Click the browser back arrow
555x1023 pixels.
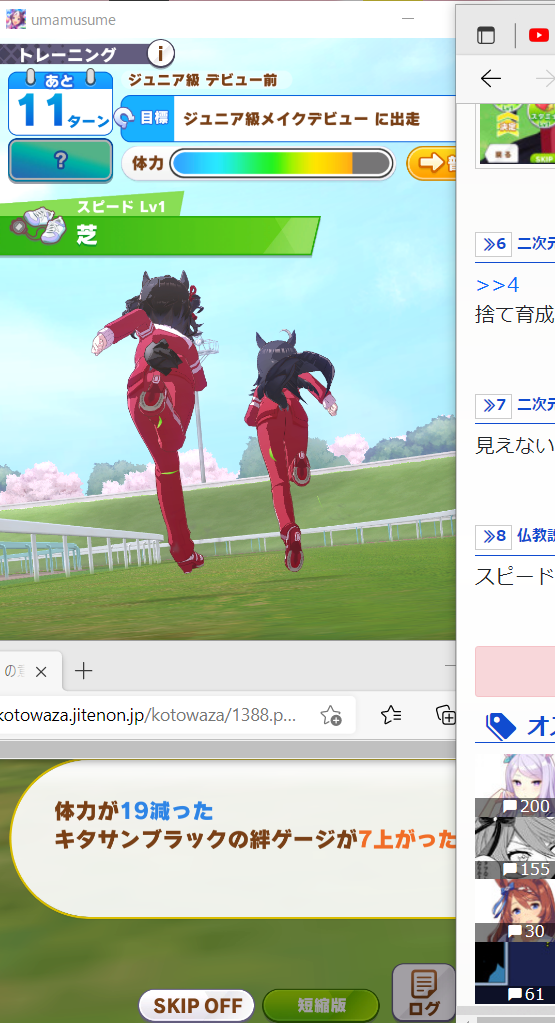490,79
